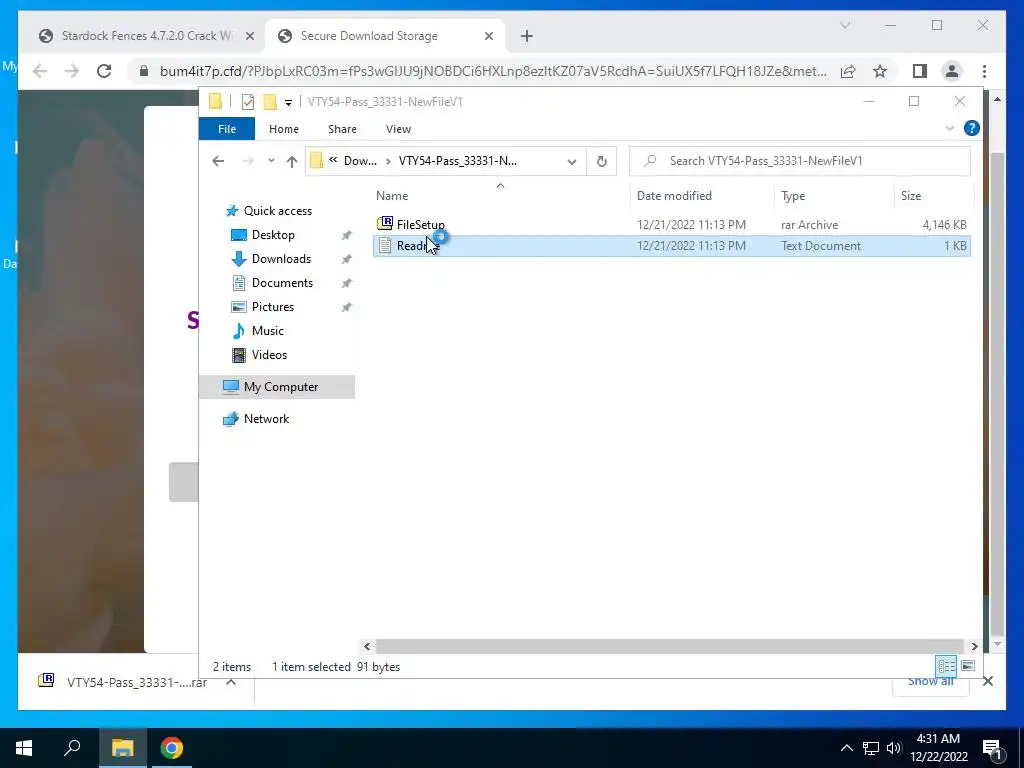Image resolution: width=1024 pixels, height=768 pixels.
Task: Click the Properties quick access toolbar icon
Action: (x=248, y=101)
